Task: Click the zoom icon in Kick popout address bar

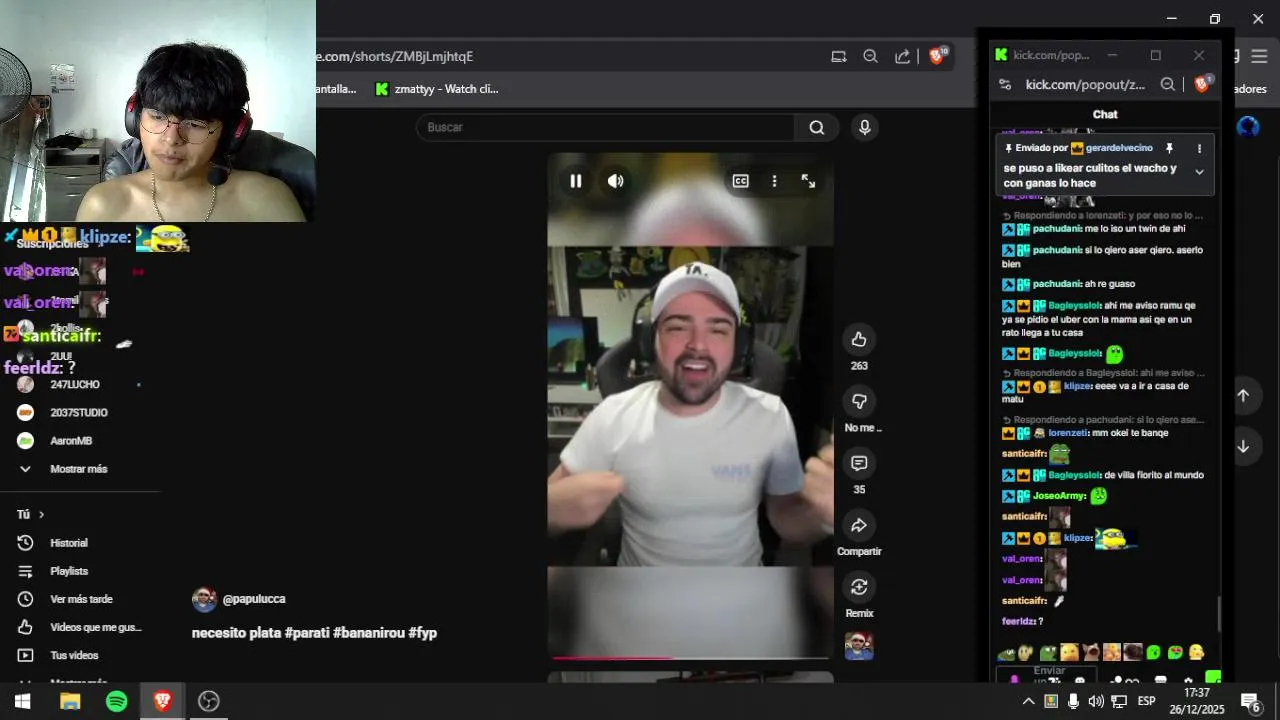Action: [x=1167, y=85]
